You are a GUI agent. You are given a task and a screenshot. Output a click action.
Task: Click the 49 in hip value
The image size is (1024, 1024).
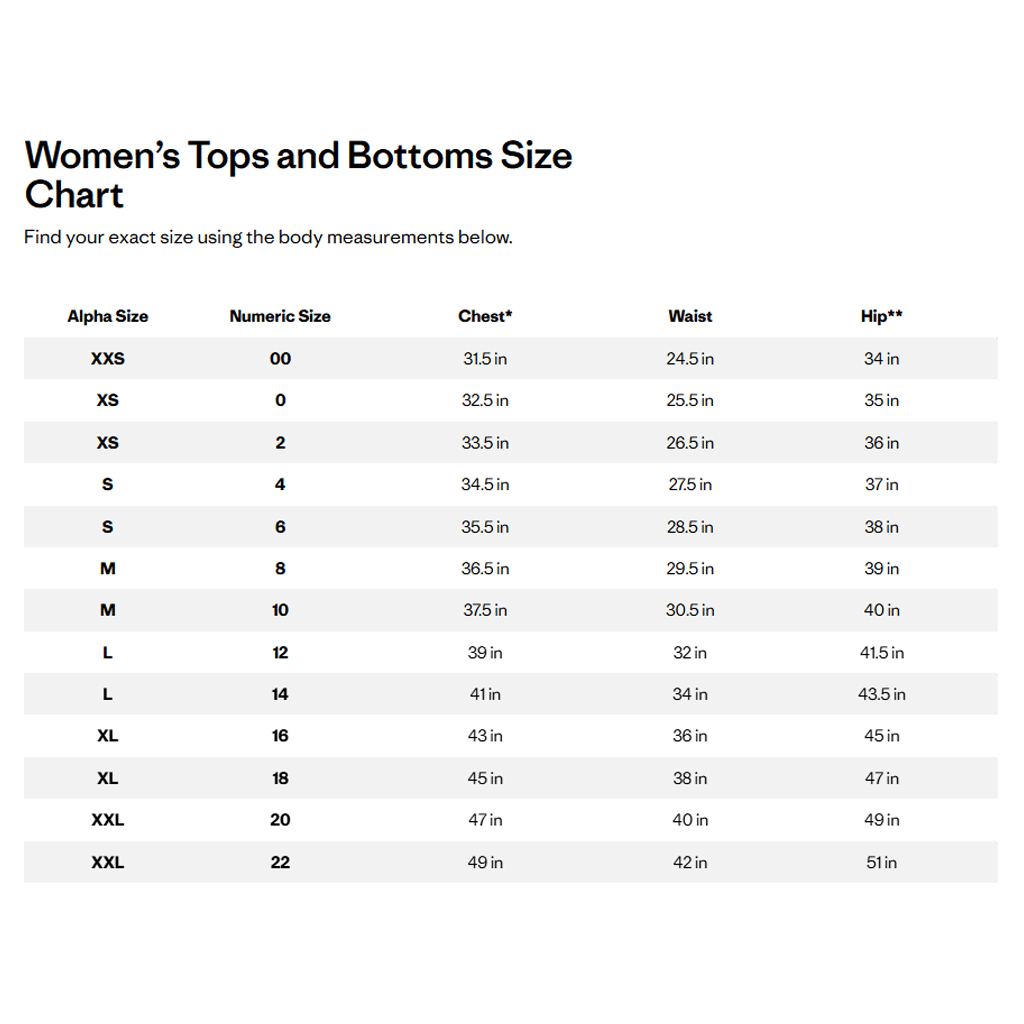[x=881, y=820]
